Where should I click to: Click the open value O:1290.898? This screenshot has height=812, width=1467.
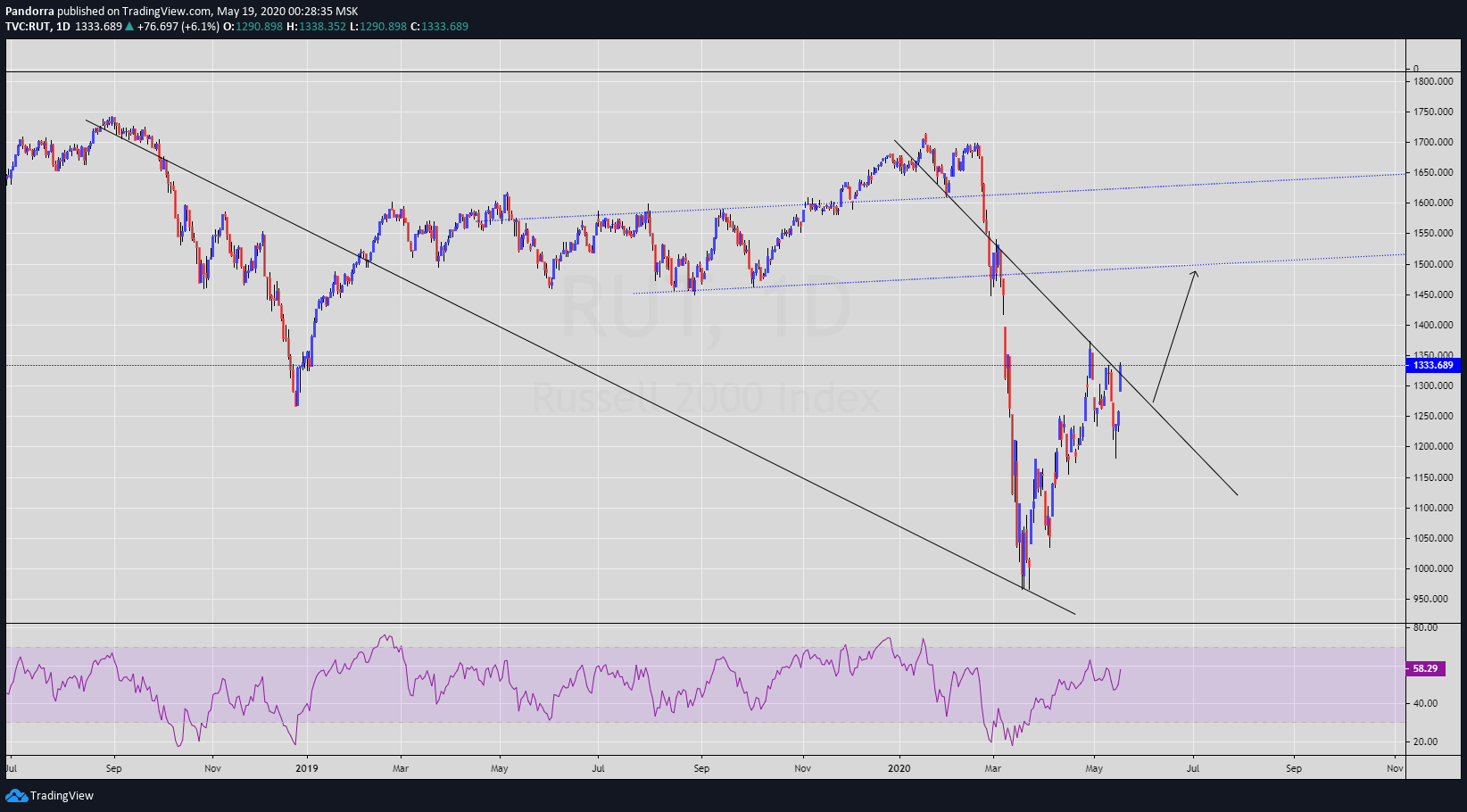253,27
